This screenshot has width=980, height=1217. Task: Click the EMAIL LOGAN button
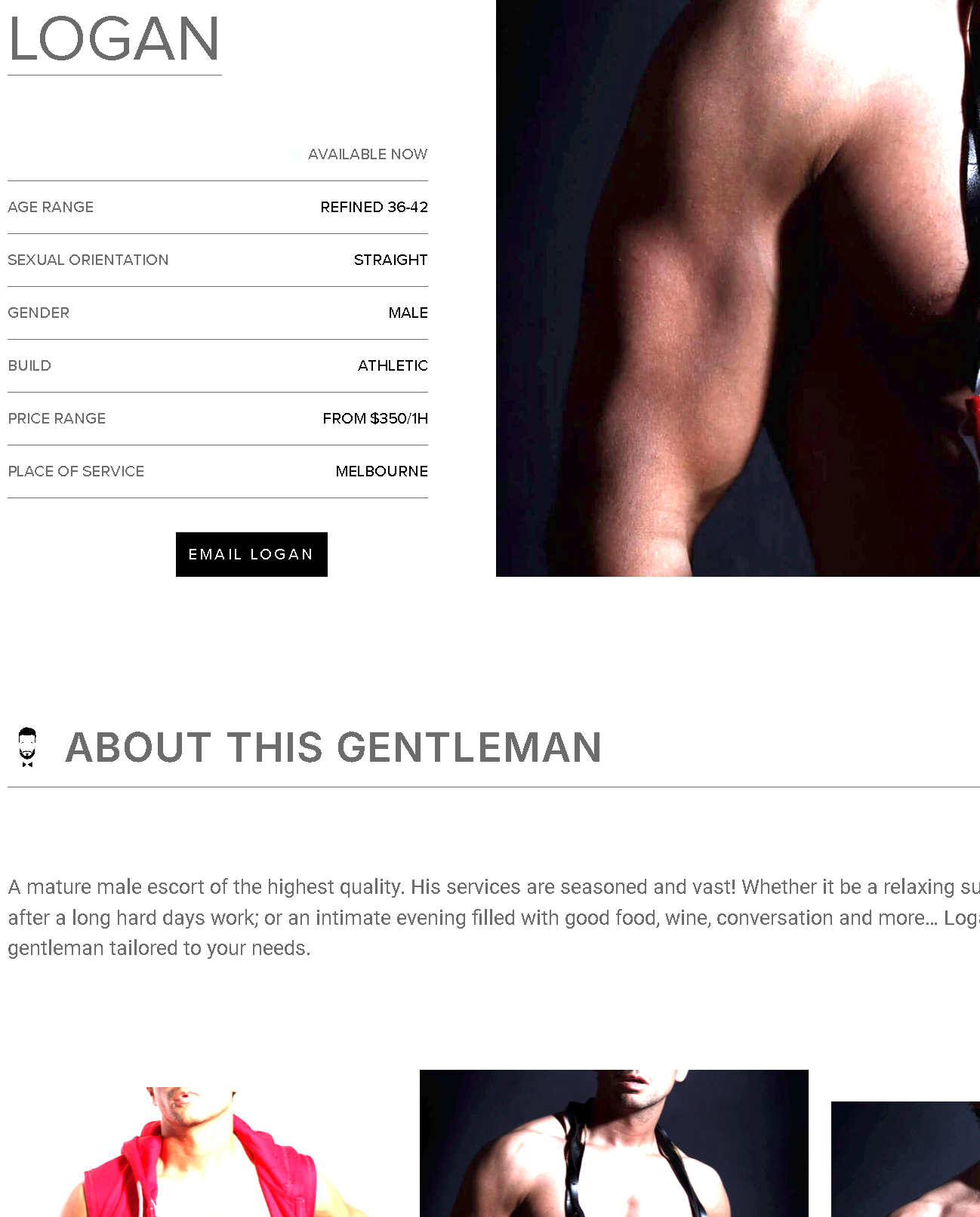coord(251,554)
